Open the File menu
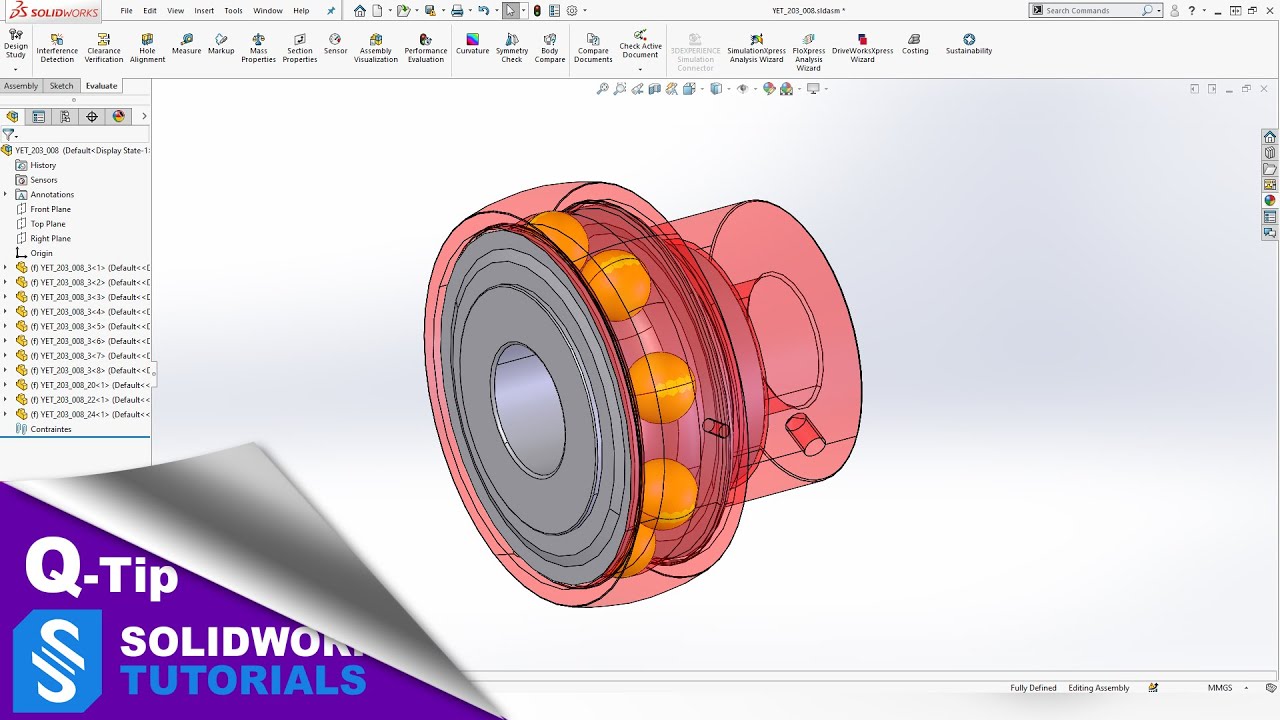1280x720 pixels. [x=127, y=10]
